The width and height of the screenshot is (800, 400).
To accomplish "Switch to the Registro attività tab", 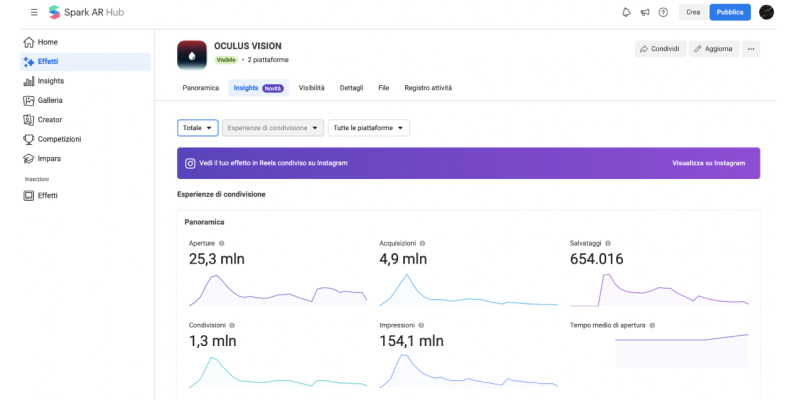I will [428, 88].
